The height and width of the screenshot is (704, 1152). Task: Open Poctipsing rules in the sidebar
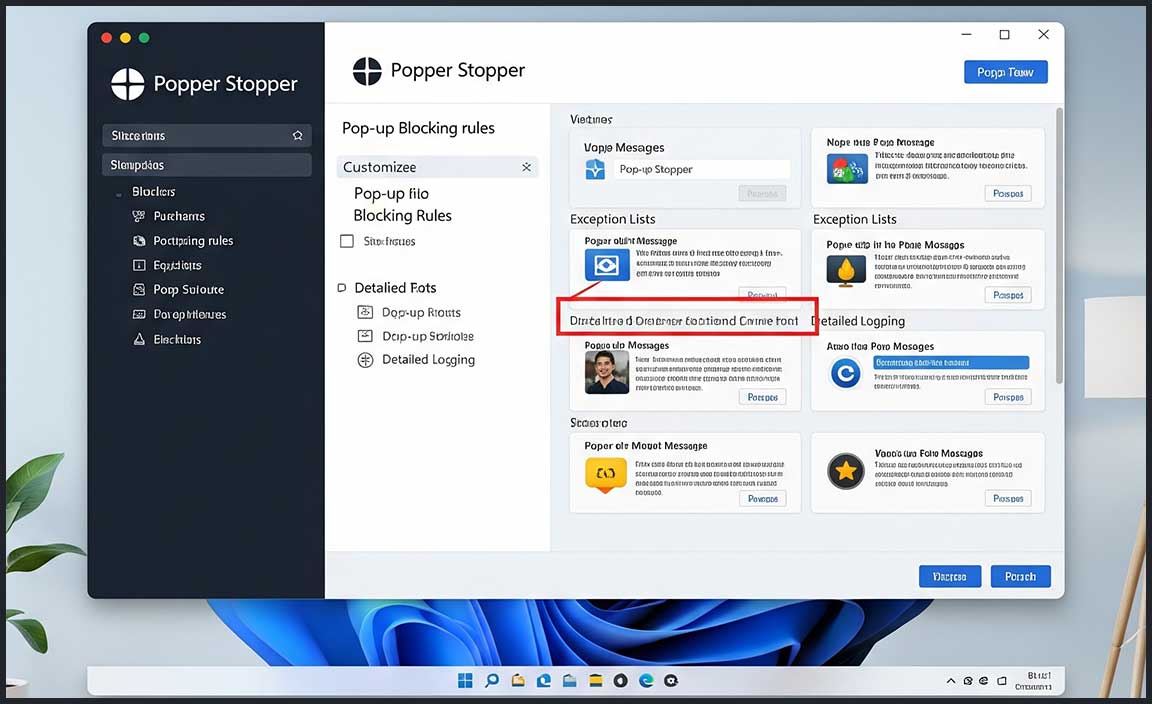coord(193,241)
